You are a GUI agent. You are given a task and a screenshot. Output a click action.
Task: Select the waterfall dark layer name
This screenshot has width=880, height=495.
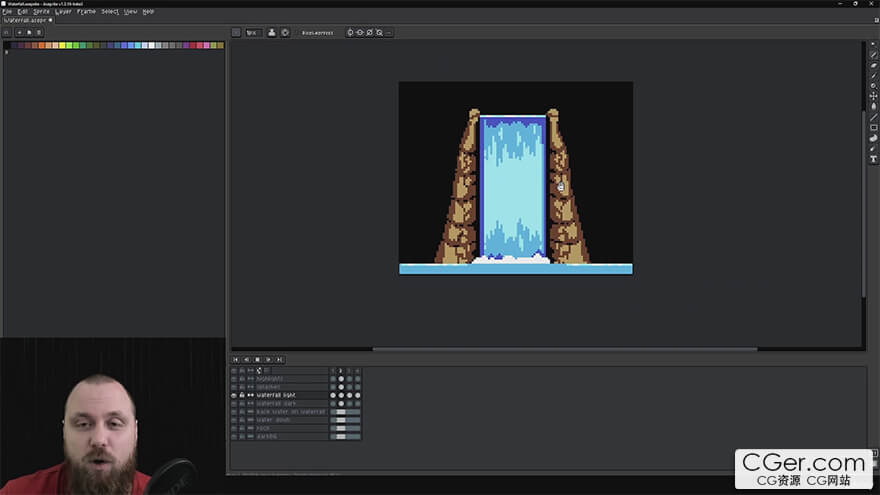coord(276,404)
